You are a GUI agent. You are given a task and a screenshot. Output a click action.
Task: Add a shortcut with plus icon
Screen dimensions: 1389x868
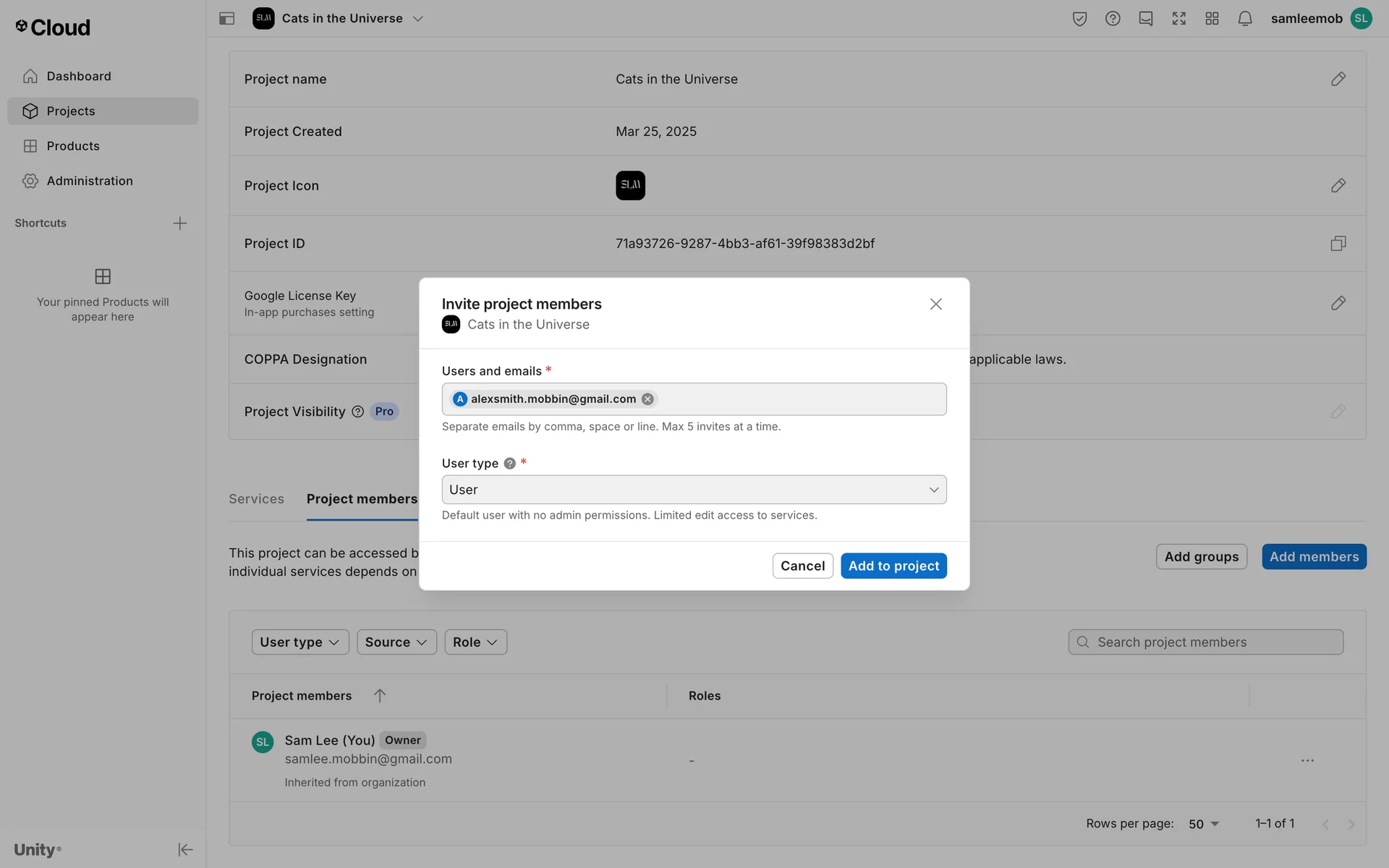point(180,224)
